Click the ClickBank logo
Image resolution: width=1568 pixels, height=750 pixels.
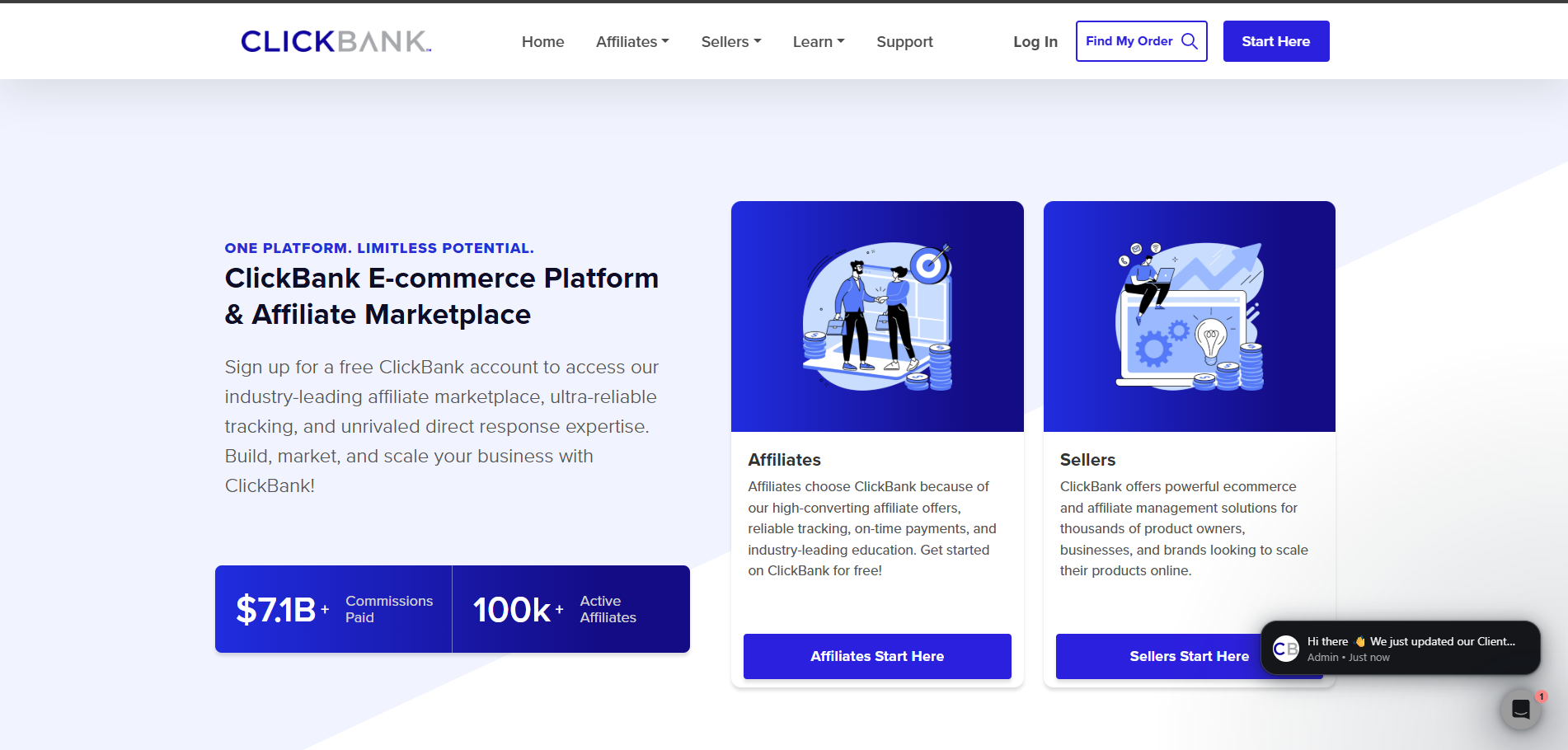[x=334, y=40]
